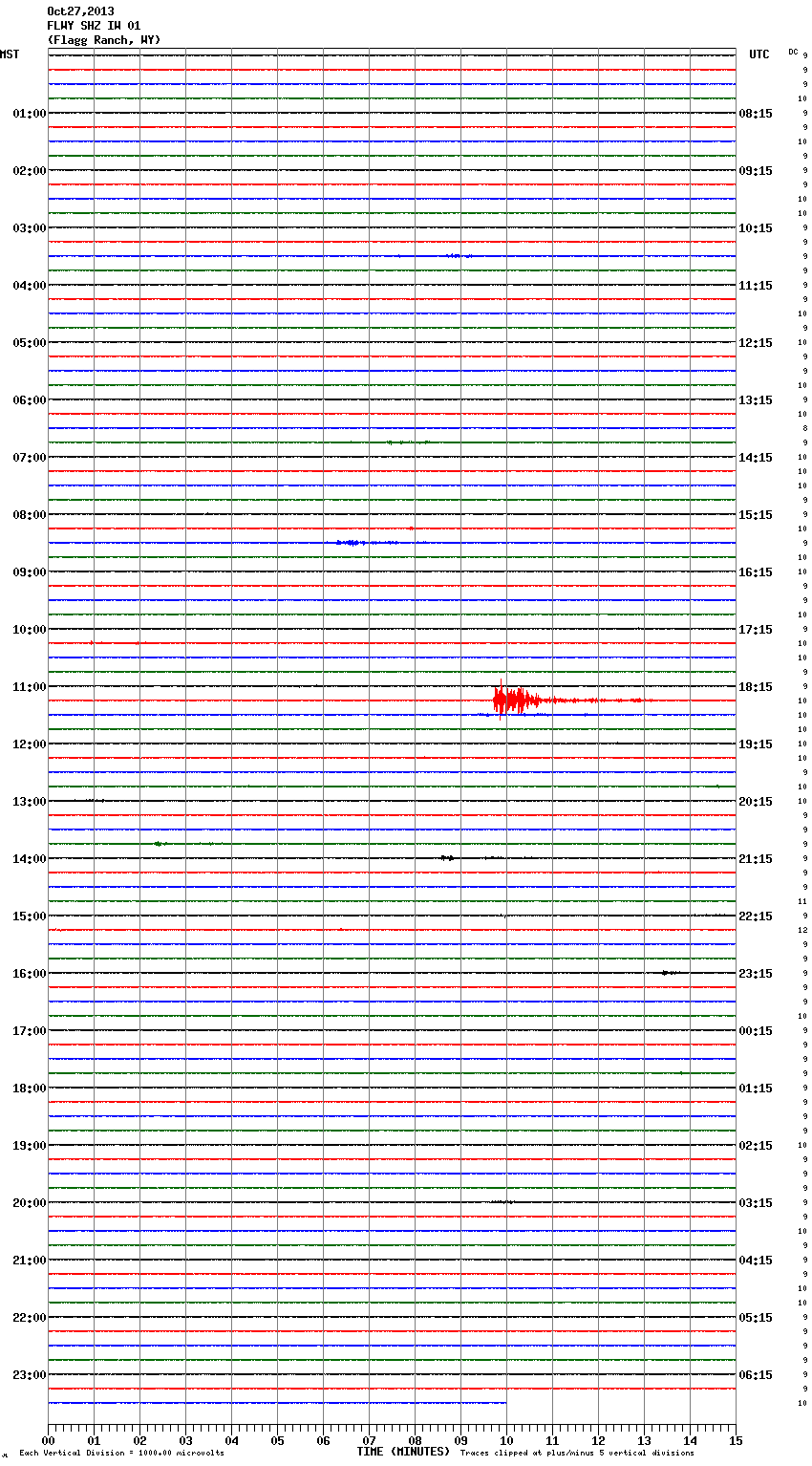Click the 15:15 UTC time label
The image size is (812, 1466).
(x=756, y=515)
